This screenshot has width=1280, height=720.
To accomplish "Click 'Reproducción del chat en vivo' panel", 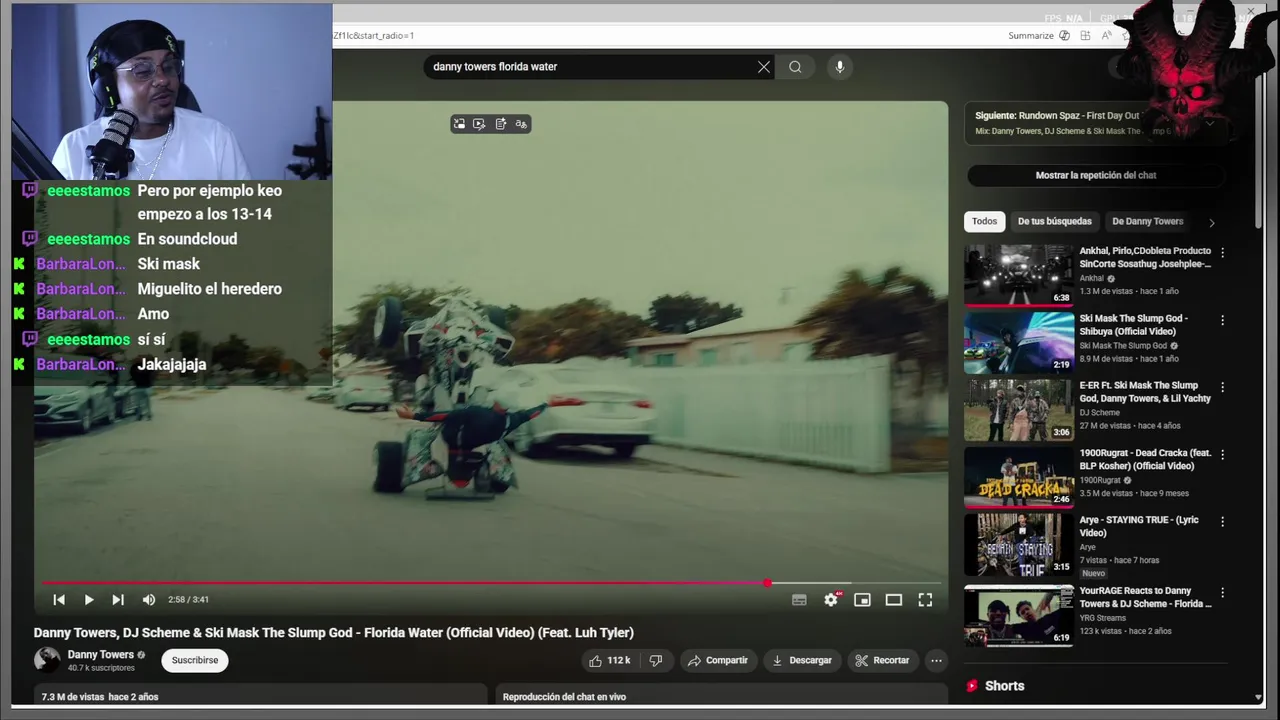I will click(720, 695).
